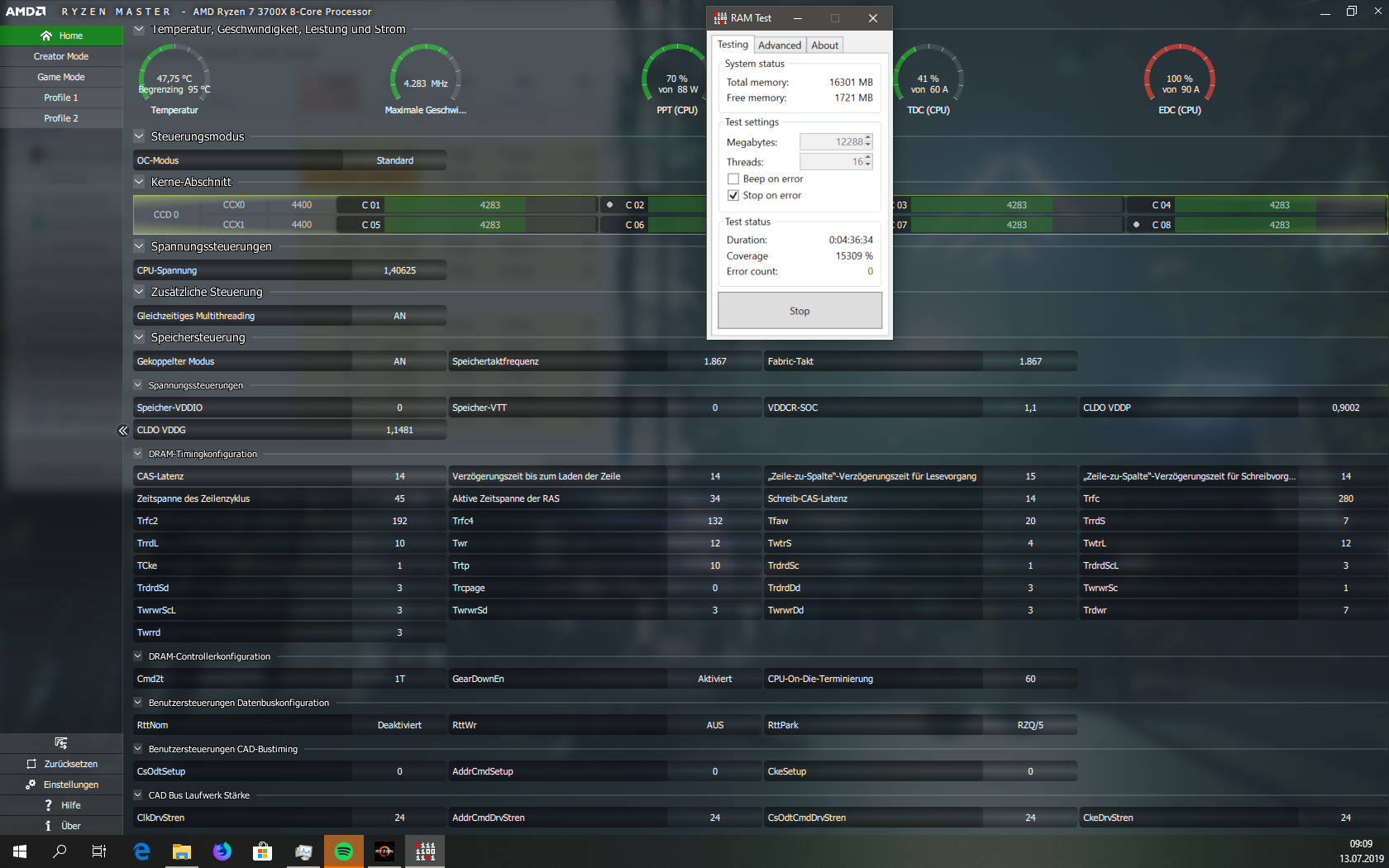The width and height of the screenshot is (1389, 868).
Task: Click Zurücksetzen to reset settings
Action: (x=61, y=764)
